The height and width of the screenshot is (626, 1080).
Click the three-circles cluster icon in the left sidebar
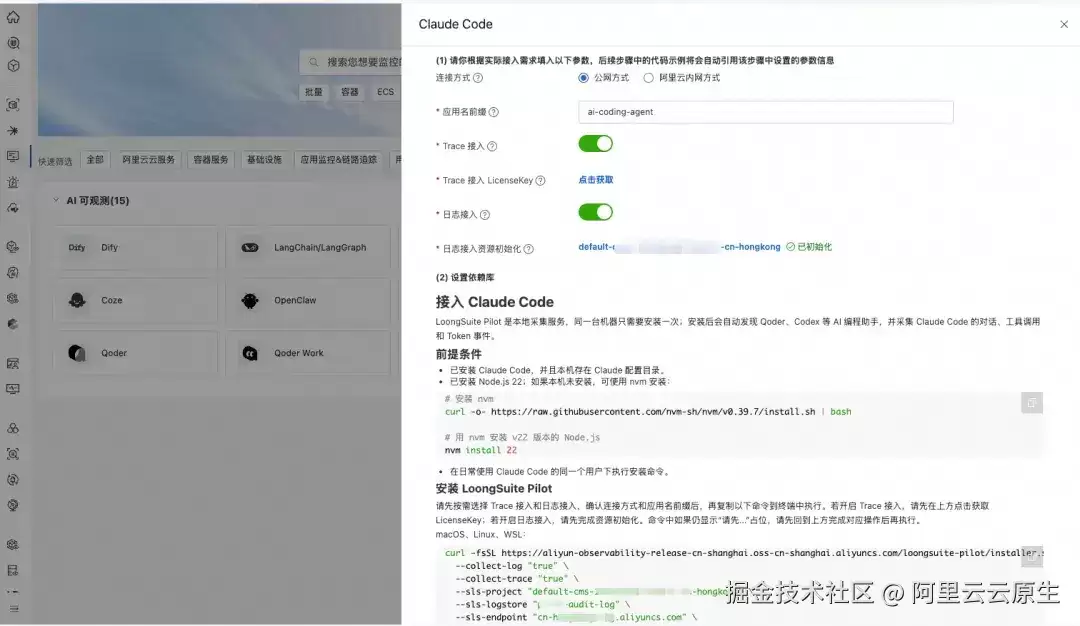click(x=13, y=428)
